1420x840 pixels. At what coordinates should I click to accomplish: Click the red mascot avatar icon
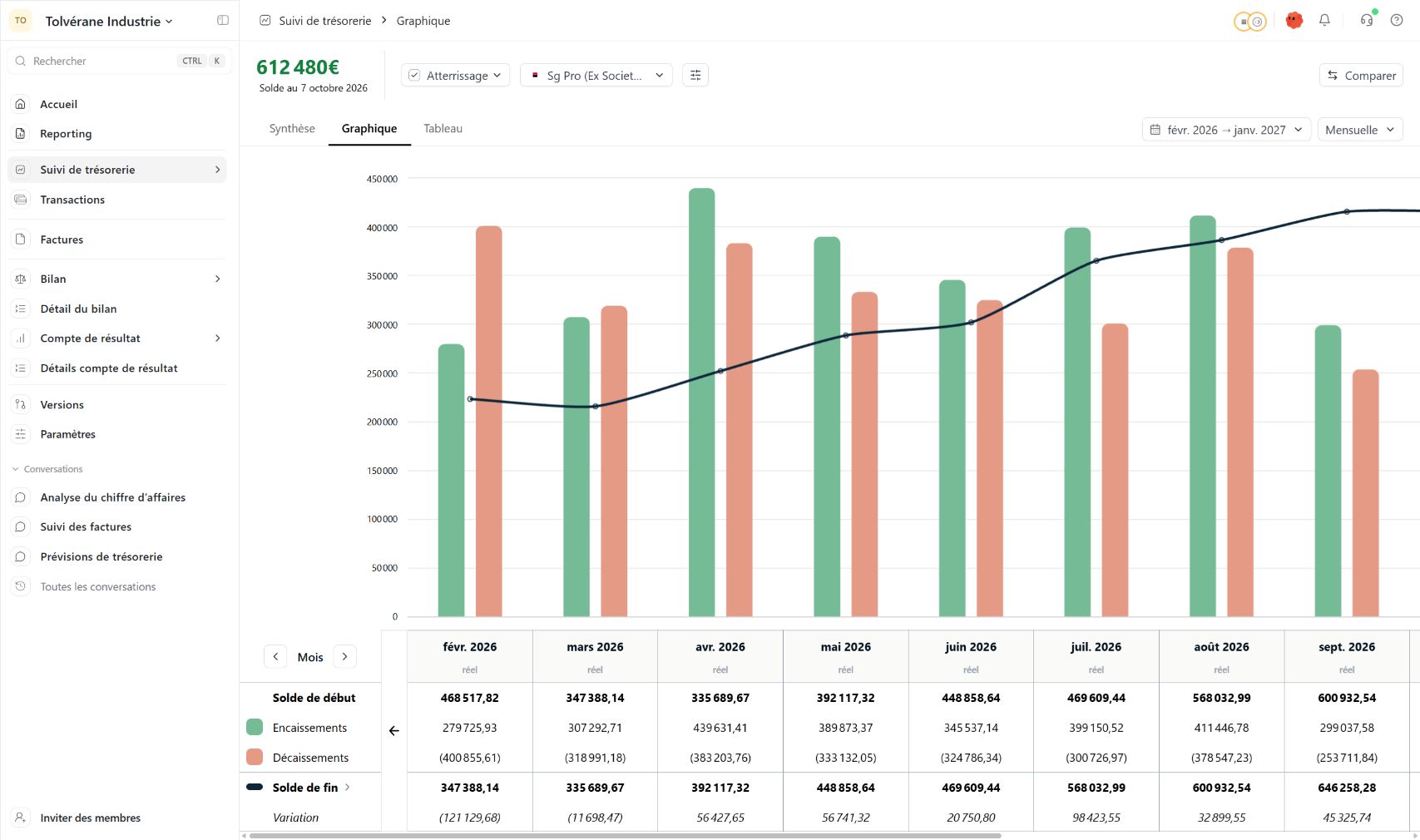click(1294, 21)
